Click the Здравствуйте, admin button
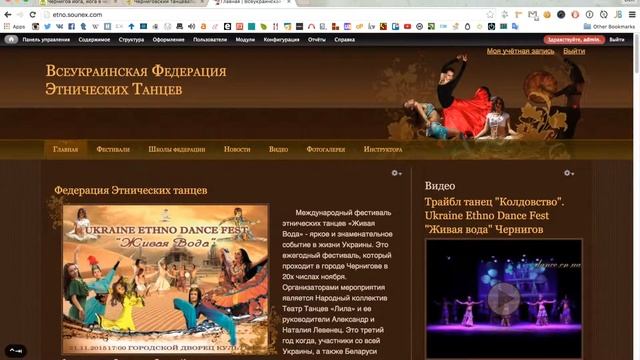 pyautogui.click(x=574, y=40)
